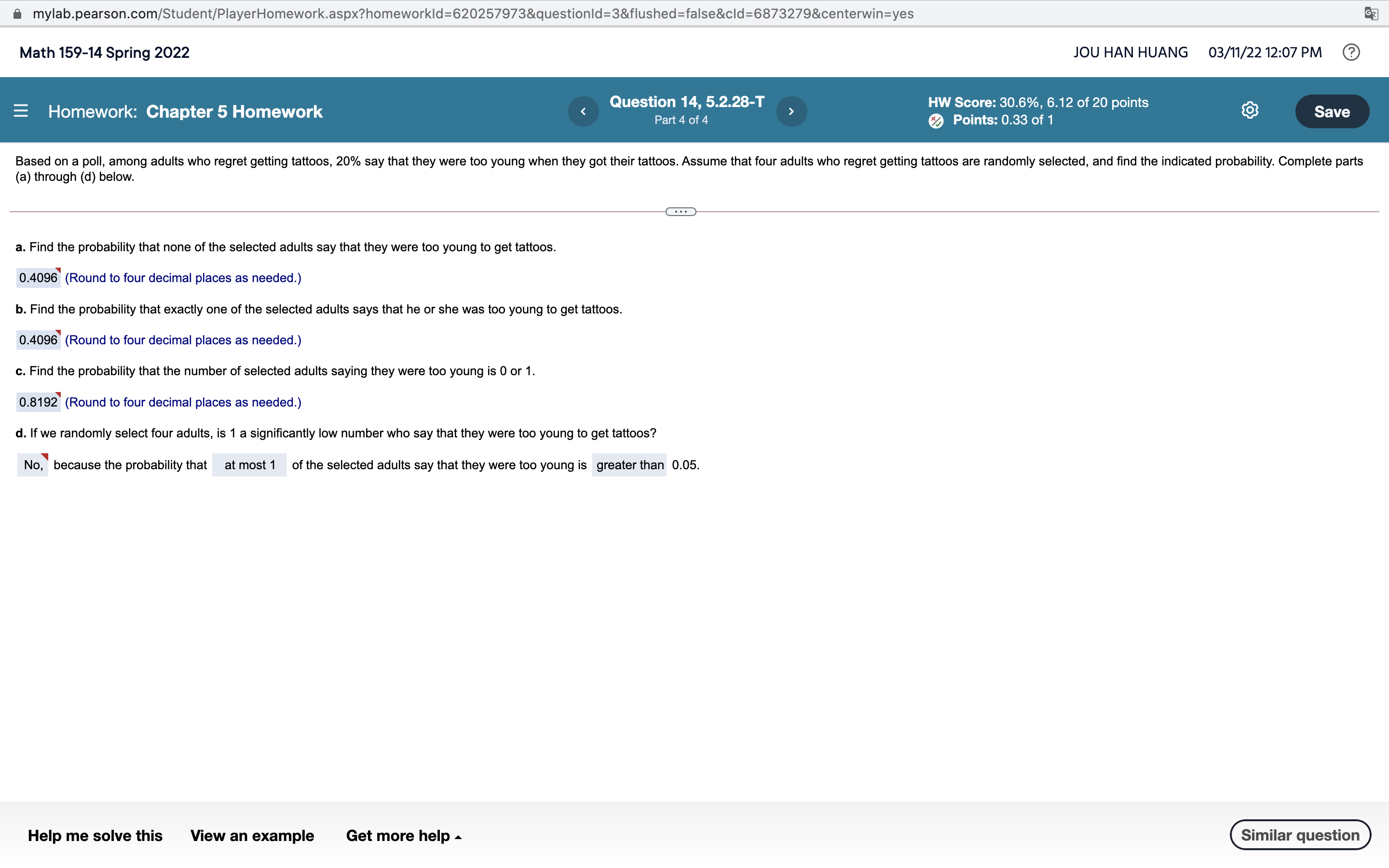Expand the question details using the ellipsis control
Viewport: 1389px width, 868px height.
(681, 211)
